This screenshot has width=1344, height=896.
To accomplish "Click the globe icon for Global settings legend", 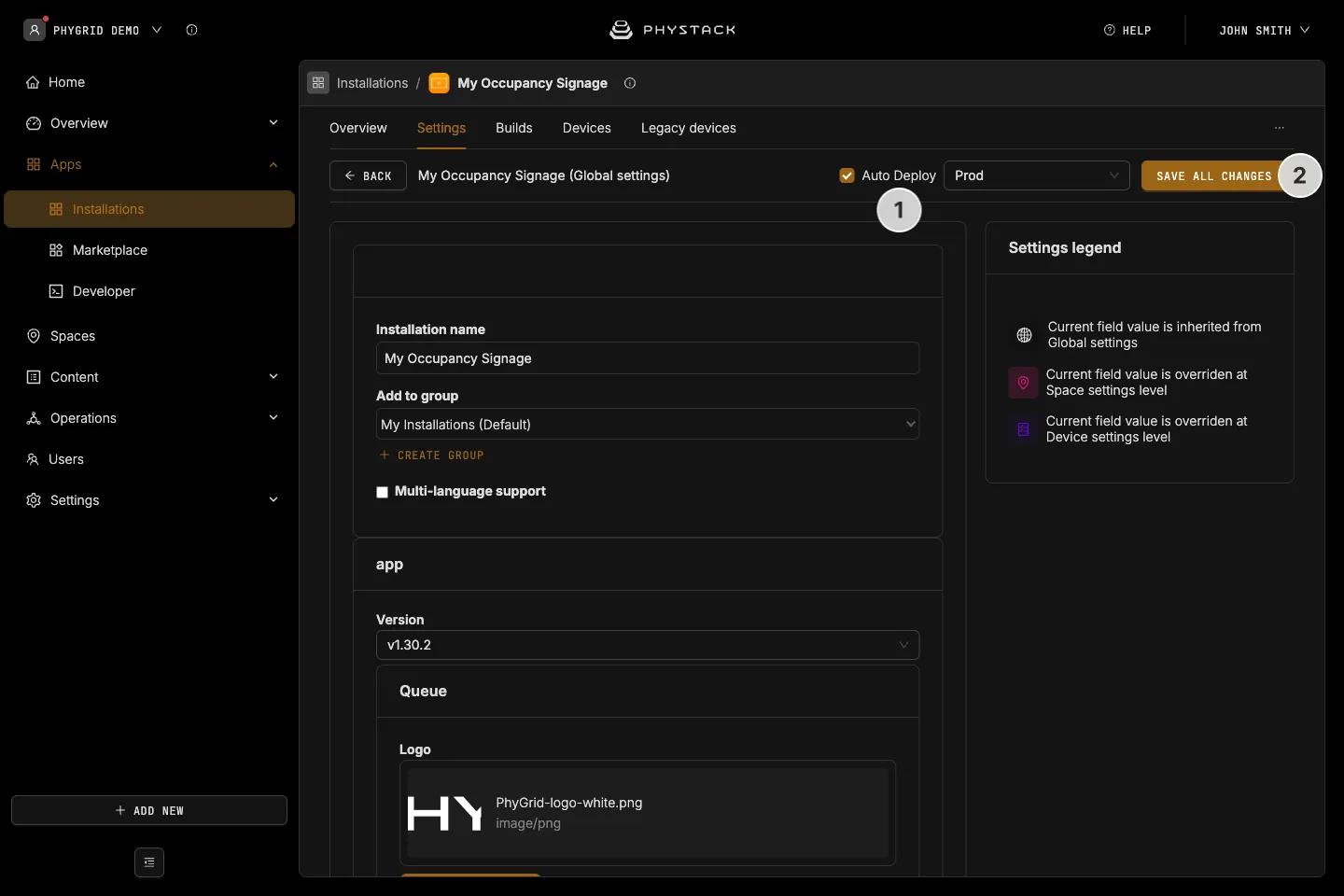I will 1024,335.
